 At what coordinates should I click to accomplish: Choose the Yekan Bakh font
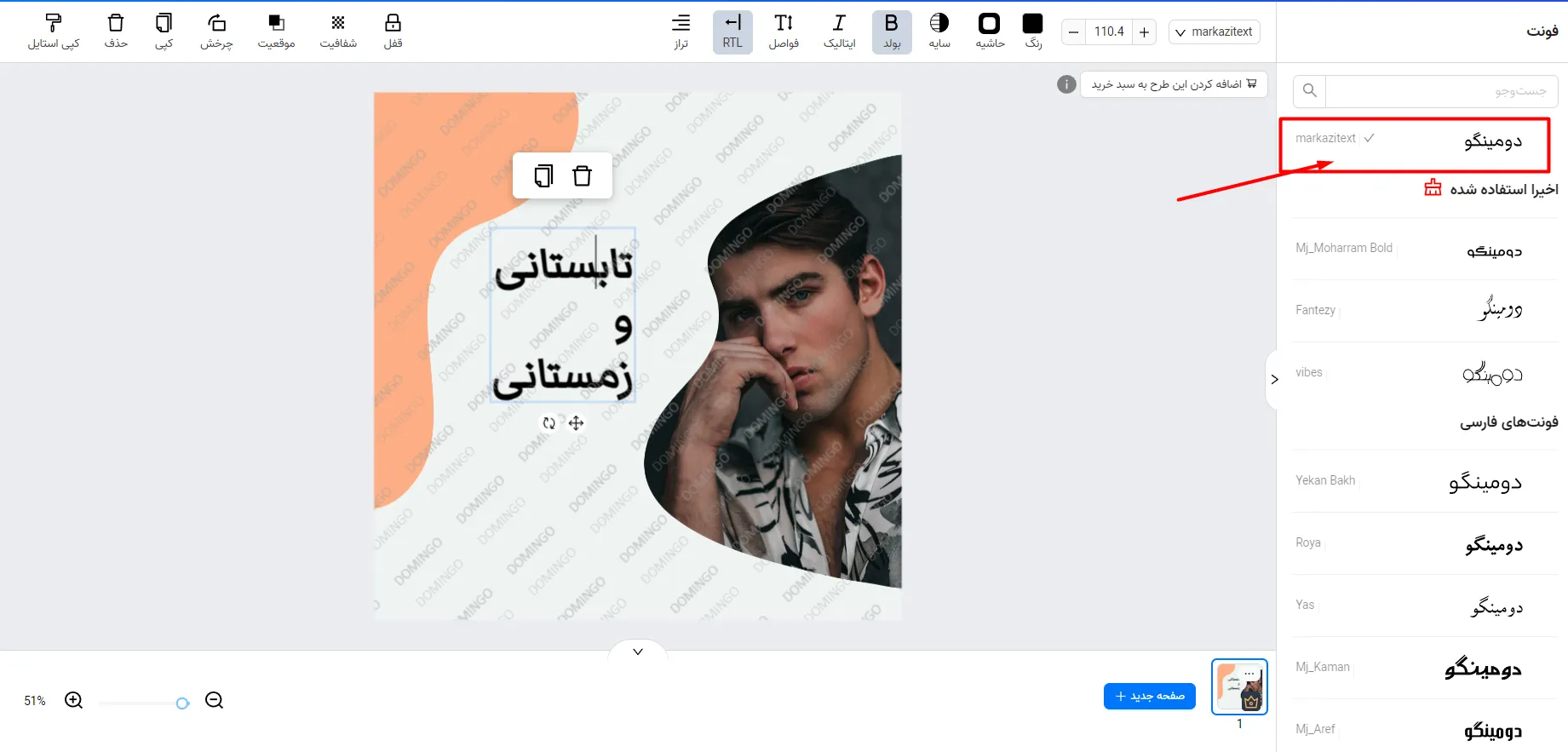[1425, 481]
